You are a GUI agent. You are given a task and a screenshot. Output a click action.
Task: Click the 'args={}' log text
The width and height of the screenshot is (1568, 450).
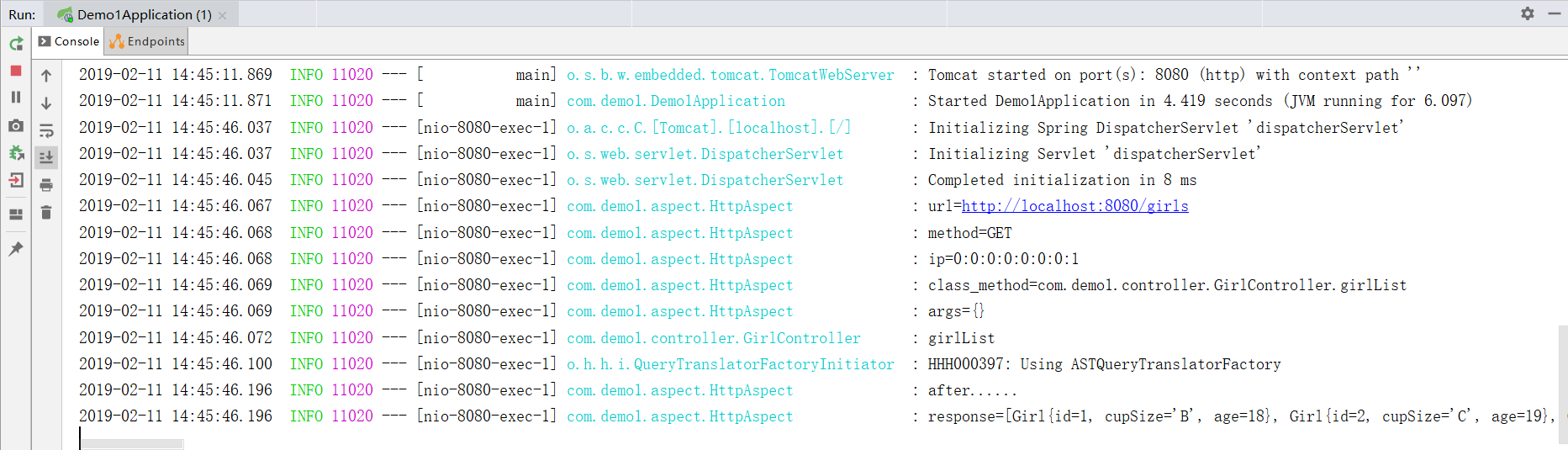click(956, 311)
